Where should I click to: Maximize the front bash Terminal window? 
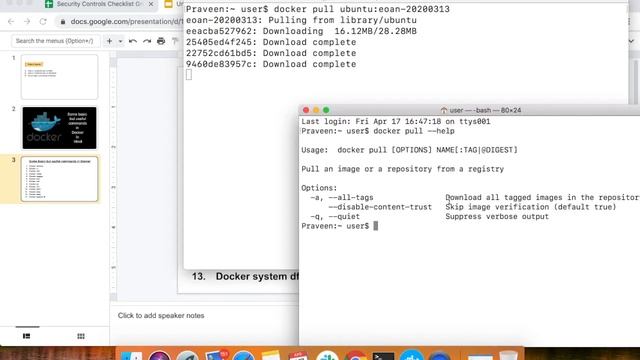pyautogui.click(x=326, y=110)
